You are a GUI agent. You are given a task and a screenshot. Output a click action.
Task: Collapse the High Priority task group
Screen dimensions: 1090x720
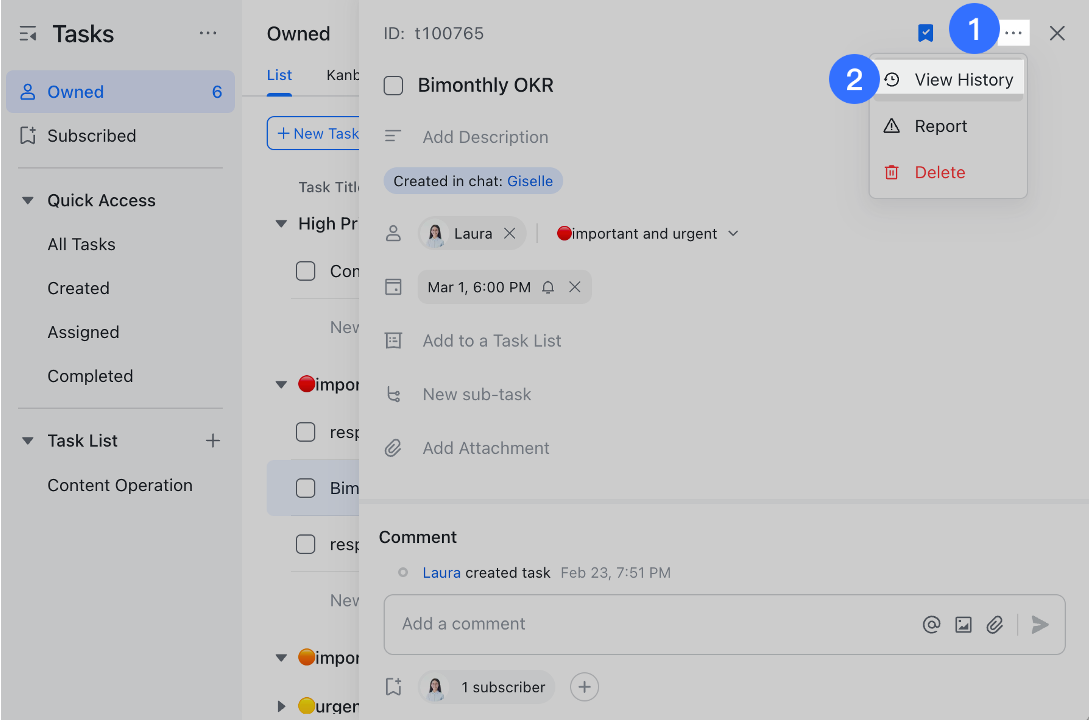point(281,224)
